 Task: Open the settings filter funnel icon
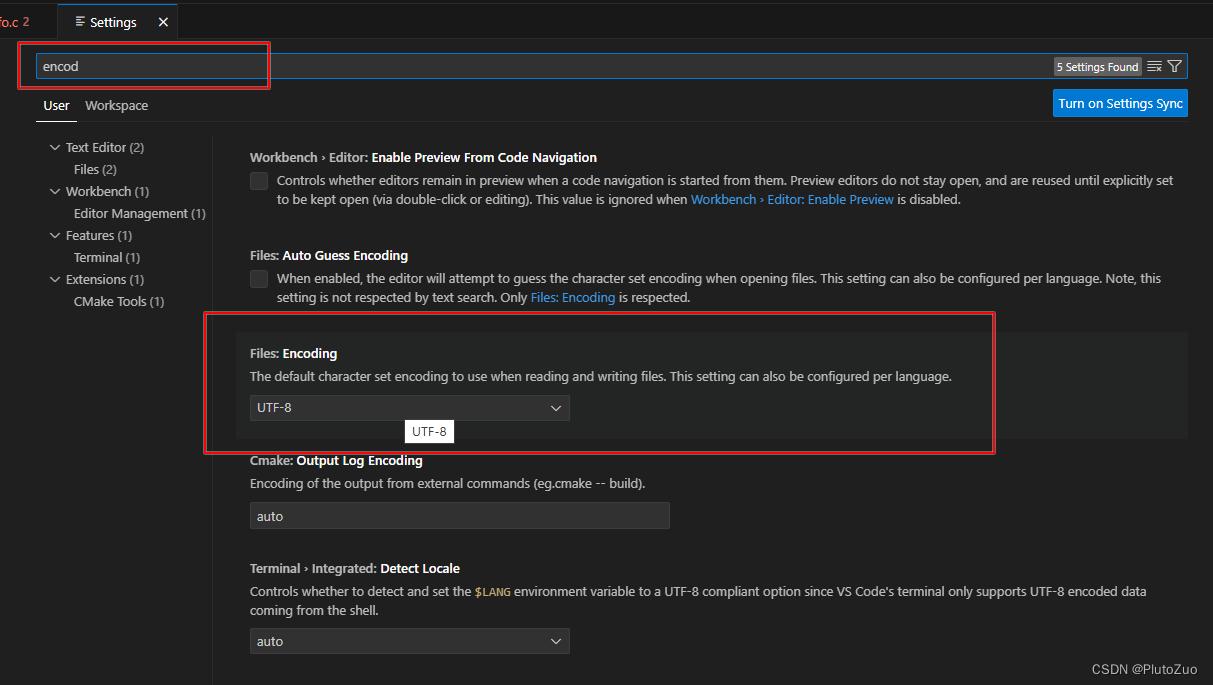[1175, 66]
